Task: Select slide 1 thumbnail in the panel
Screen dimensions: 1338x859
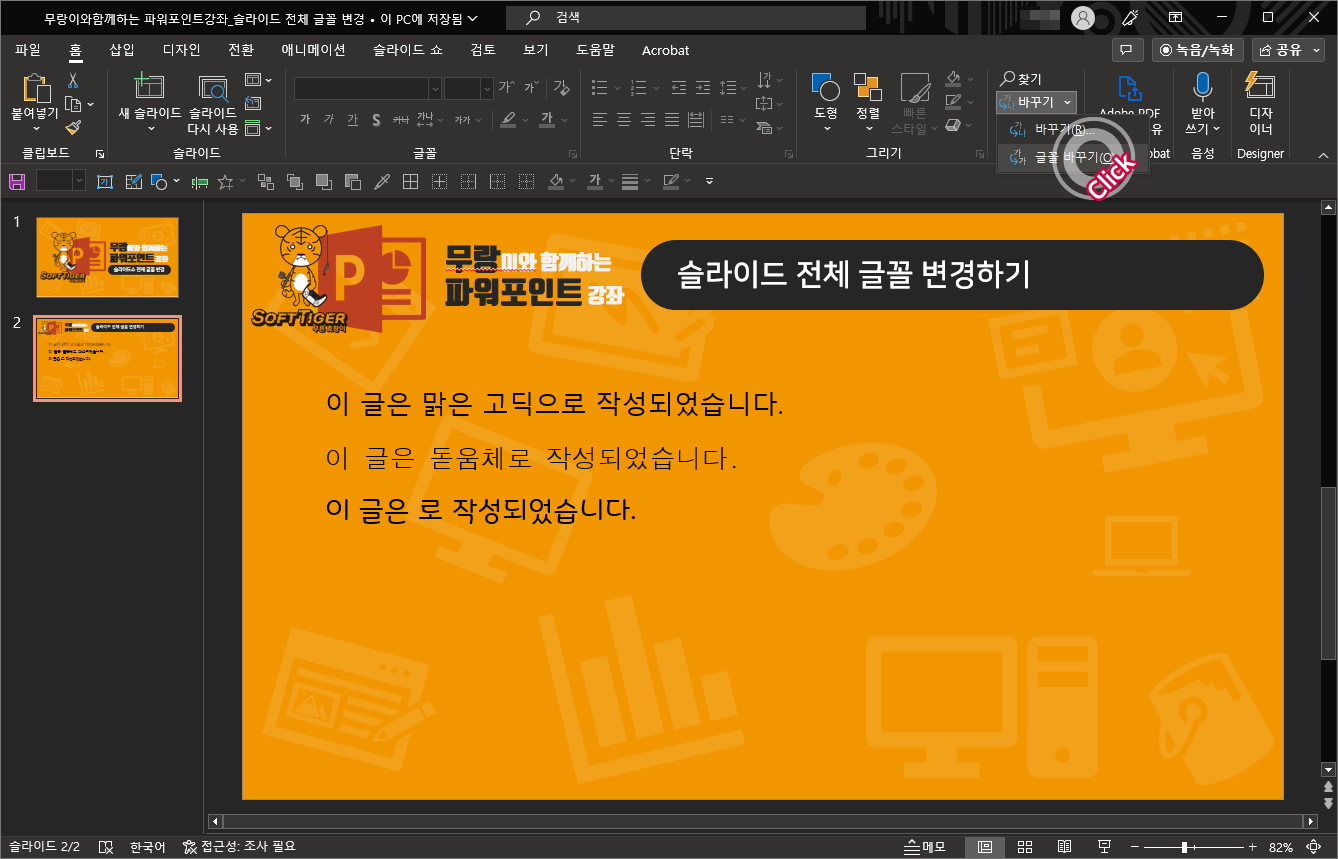Action: (107, 257)
